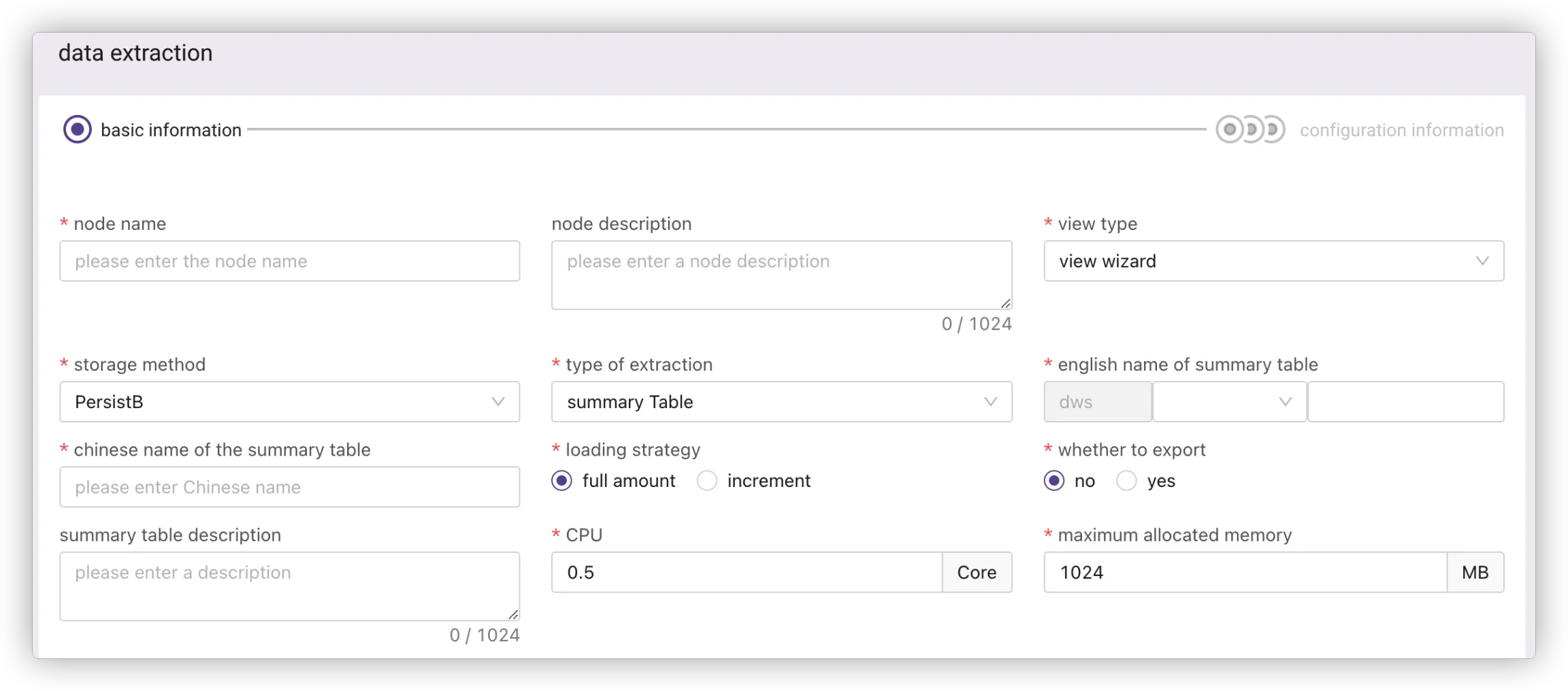The height and width of the screenshot is (691, 1568).
Task: Click the storage method chevron icon
Action: tap(498, 402)
